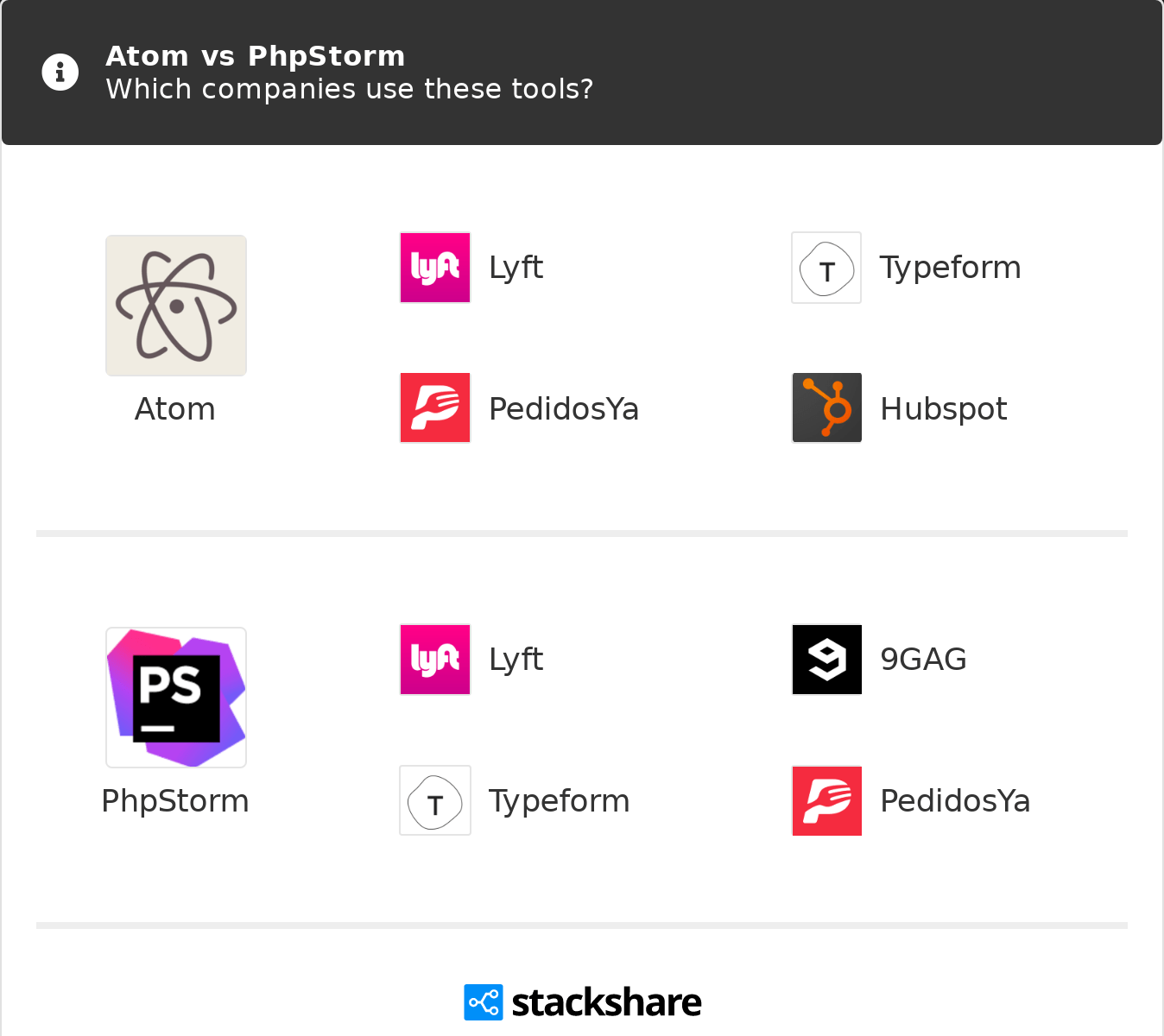The image size is (1164, 1036).
Task: Click the Atom editor logo
Action: [x=176, y=306]
